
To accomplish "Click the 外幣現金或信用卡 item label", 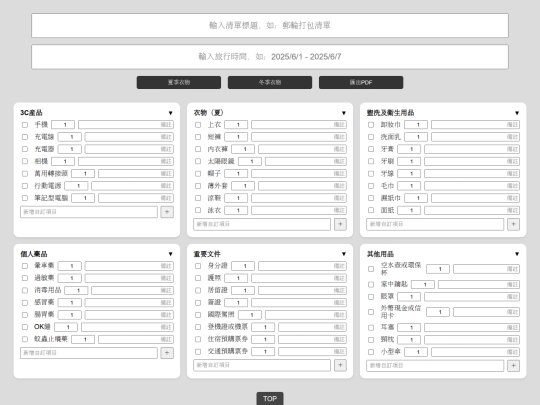I will click(401, 312).
